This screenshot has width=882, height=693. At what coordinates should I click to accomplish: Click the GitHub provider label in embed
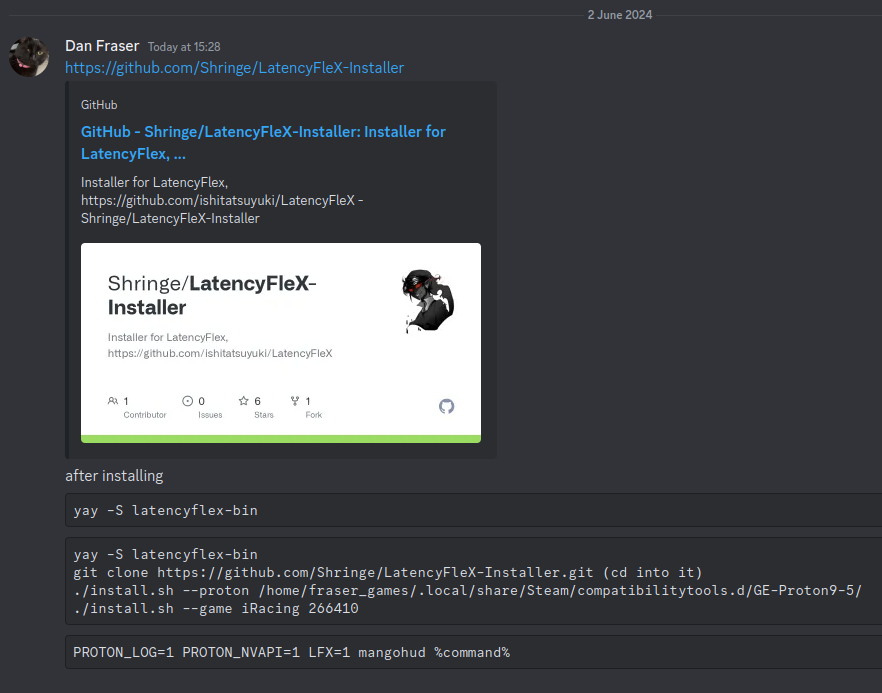click(x=99, y=105)
